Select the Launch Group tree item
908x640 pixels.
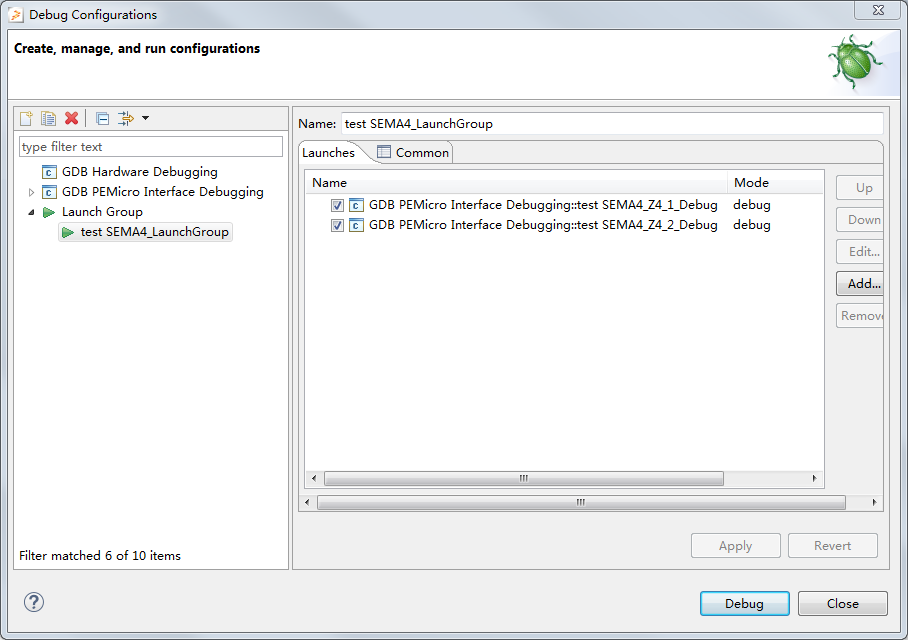click(102, 212)
